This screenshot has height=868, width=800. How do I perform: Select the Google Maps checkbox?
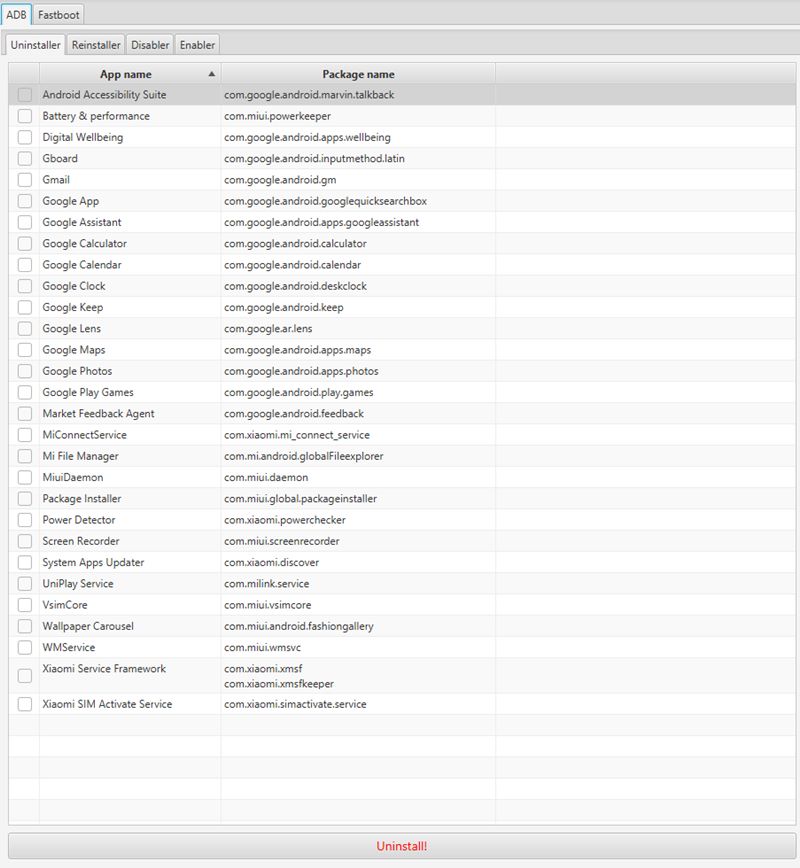coord(25,350)
